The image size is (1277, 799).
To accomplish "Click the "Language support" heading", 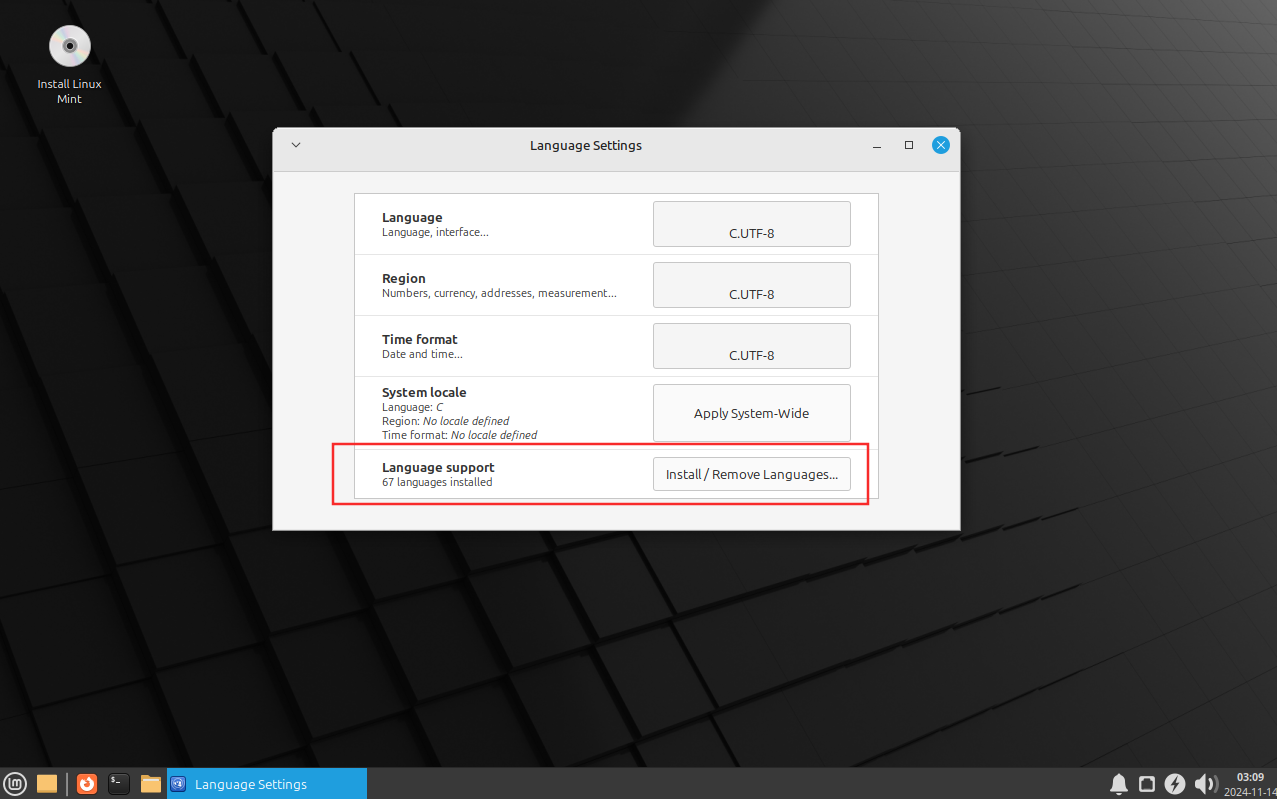I will [438, 467].
